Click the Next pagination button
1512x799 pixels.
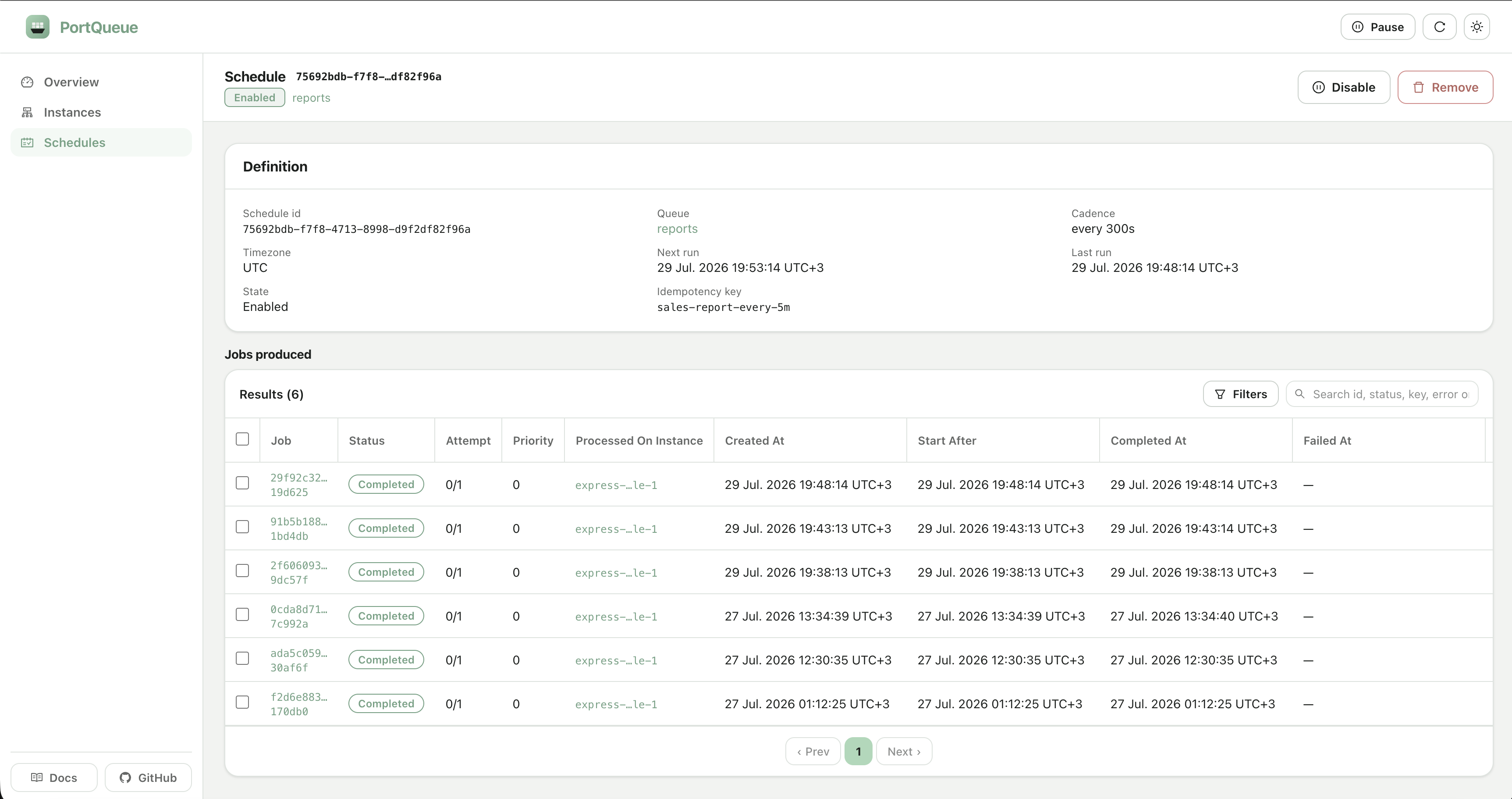coord(904,751)
